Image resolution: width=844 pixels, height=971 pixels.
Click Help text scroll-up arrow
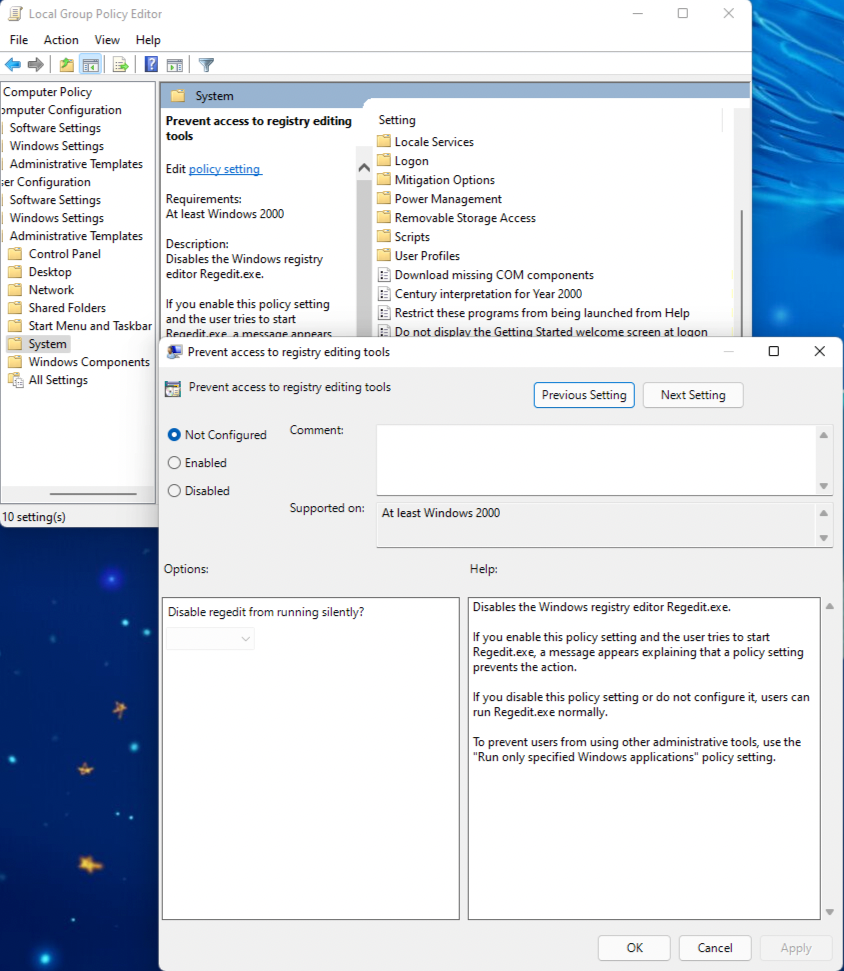[830, 606]
